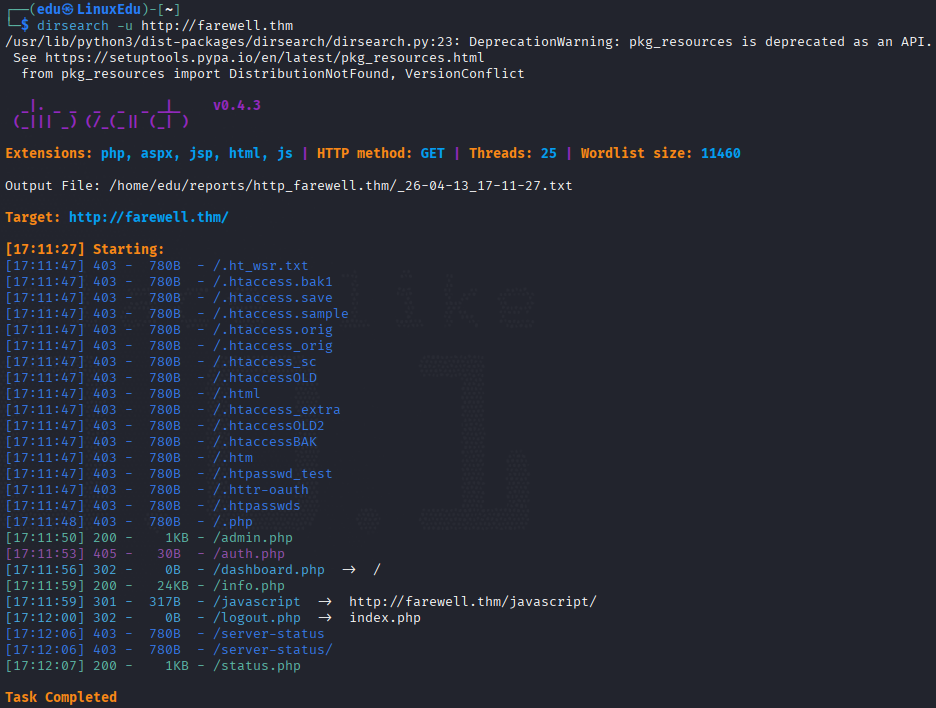Click the /.htaccess.bak1 path
Image resolution: width=936 pixels, height=708 pixels.
[273, 282]
